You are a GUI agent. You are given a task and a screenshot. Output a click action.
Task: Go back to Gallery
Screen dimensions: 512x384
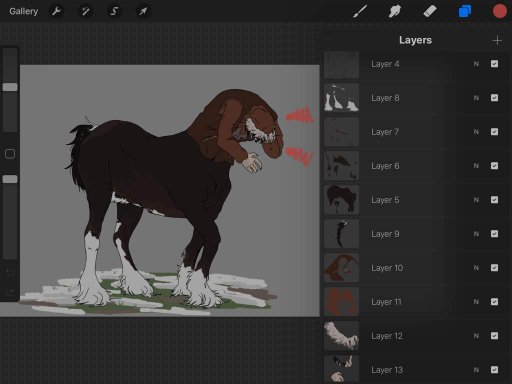tap(23, 11)
